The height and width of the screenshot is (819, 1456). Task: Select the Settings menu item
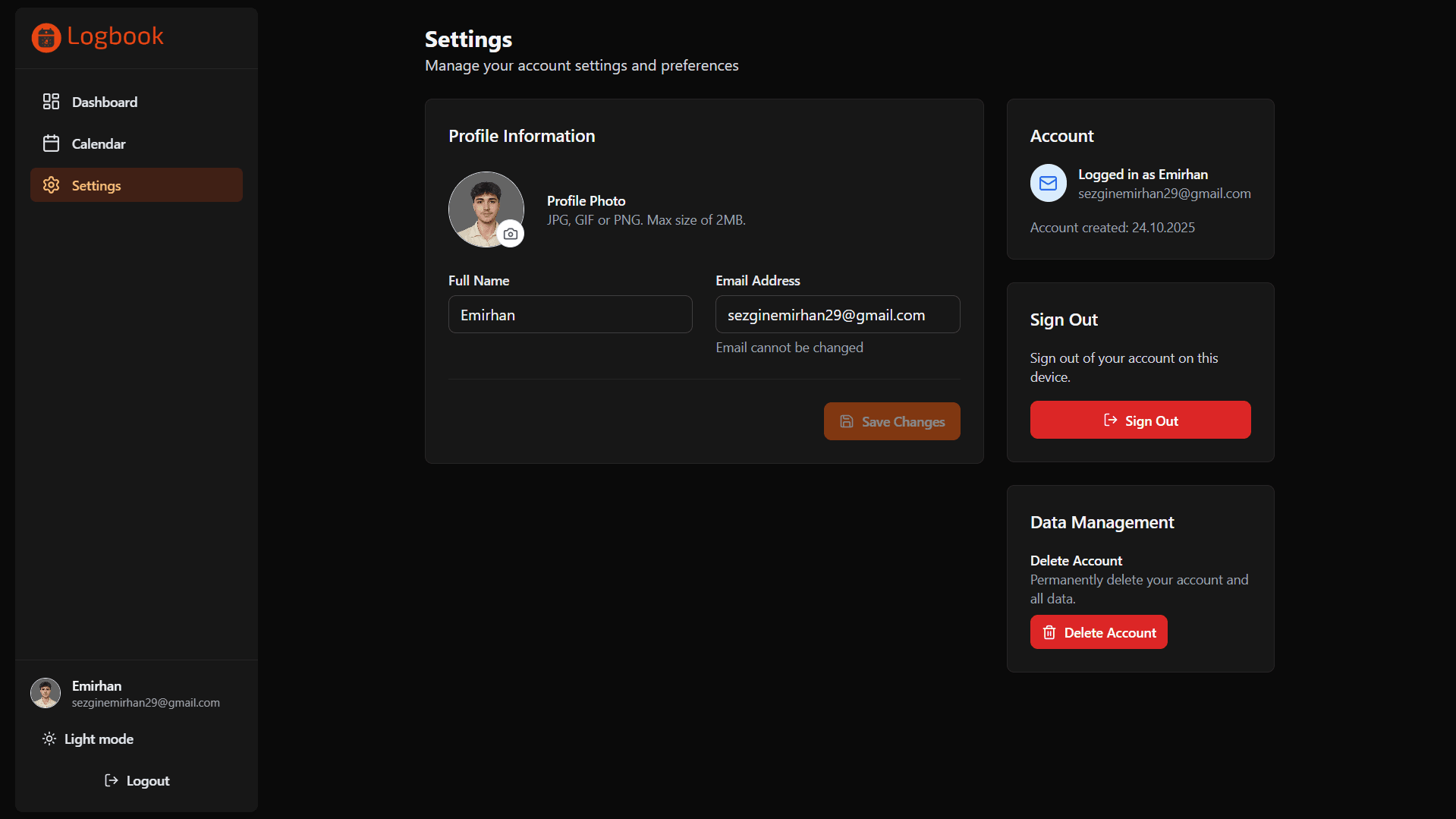(137, 185)
